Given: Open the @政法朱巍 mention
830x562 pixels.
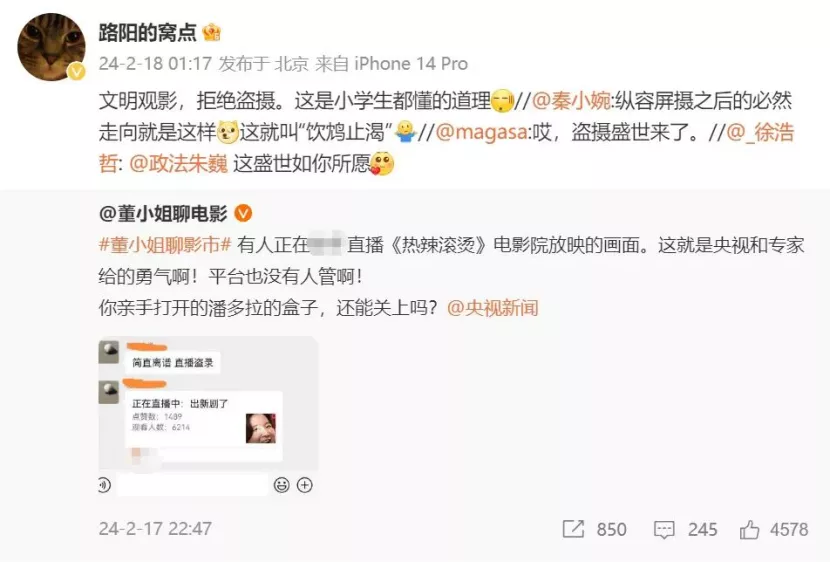Looking at the screenshot, I should 178,164.
